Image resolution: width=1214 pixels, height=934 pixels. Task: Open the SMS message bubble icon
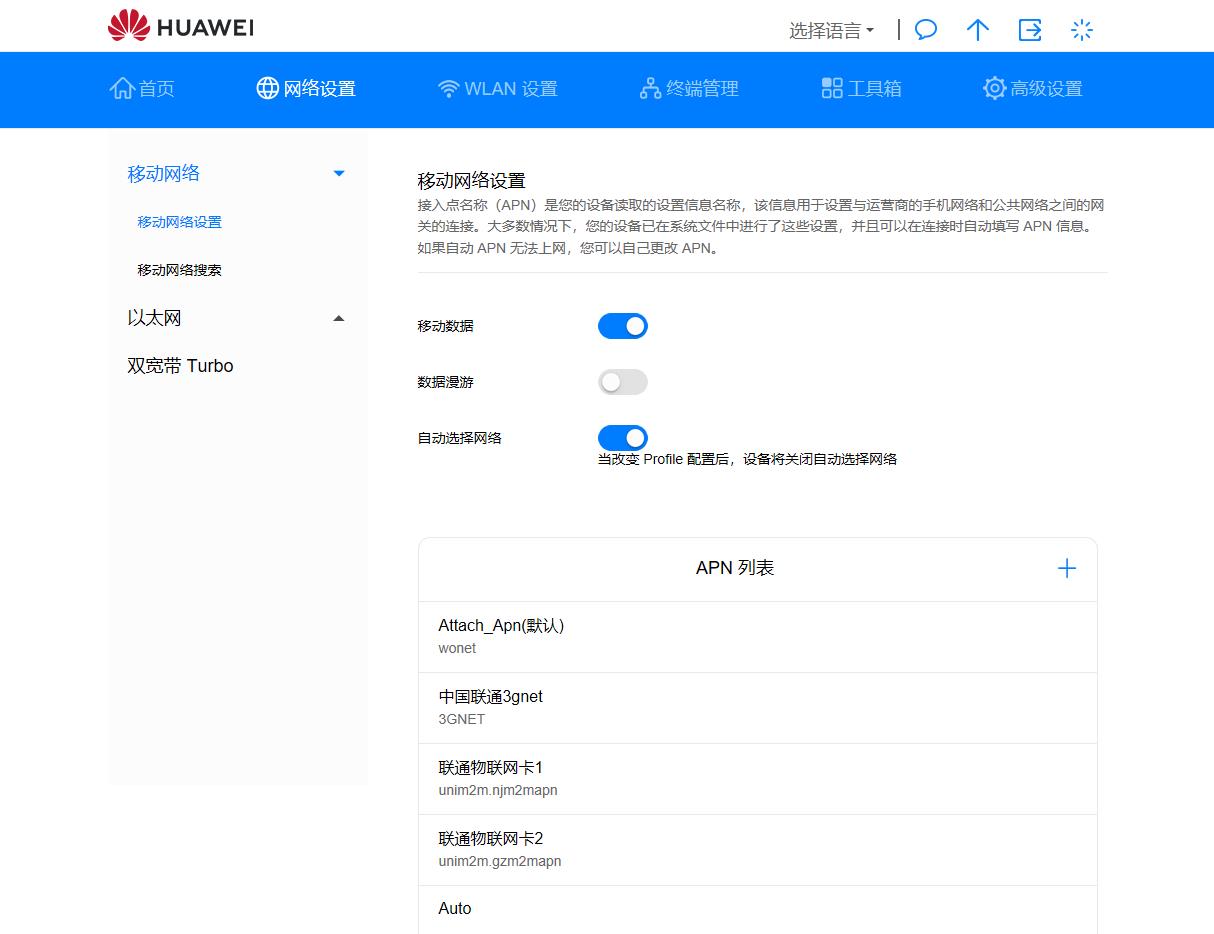coord(925,30)
